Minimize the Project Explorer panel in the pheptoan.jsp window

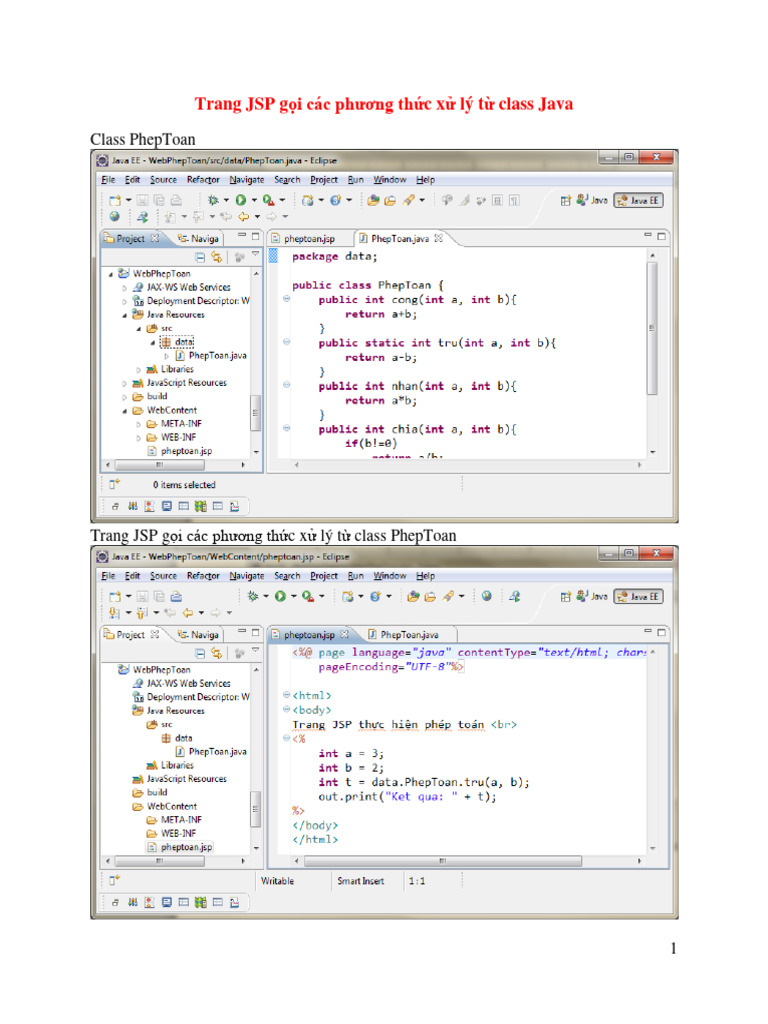pyautogui.click(x=242, y=632)
